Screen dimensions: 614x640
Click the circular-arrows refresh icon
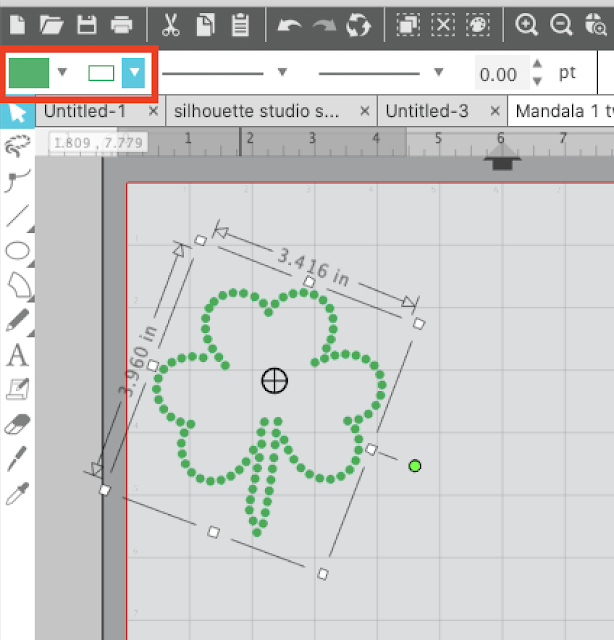pos(358,25)
